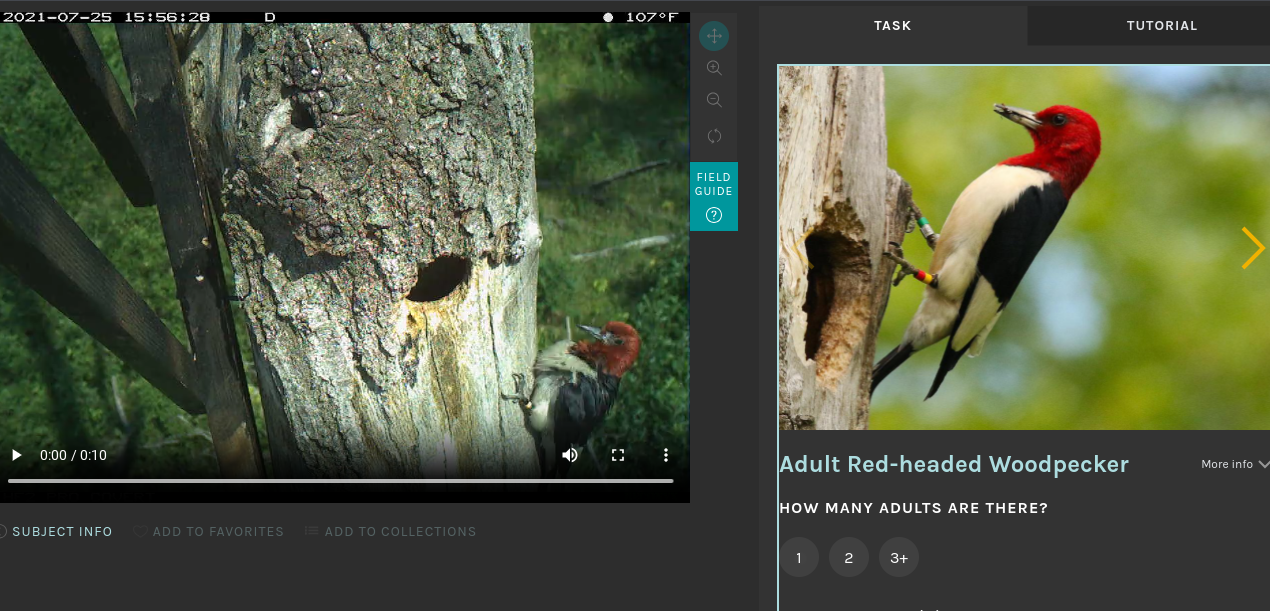Zoom out of the video subject

pos(714,100)
